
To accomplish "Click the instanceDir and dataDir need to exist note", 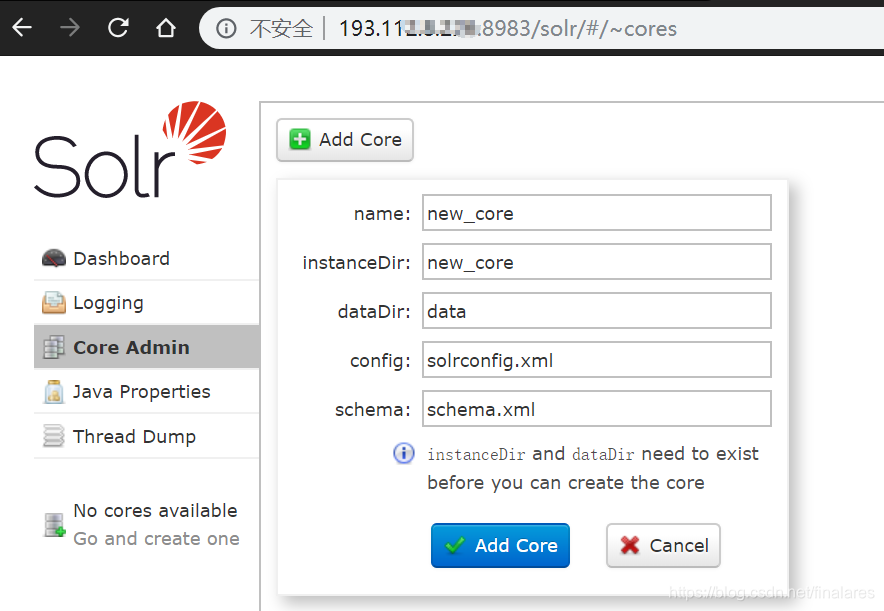I will 593,468.
